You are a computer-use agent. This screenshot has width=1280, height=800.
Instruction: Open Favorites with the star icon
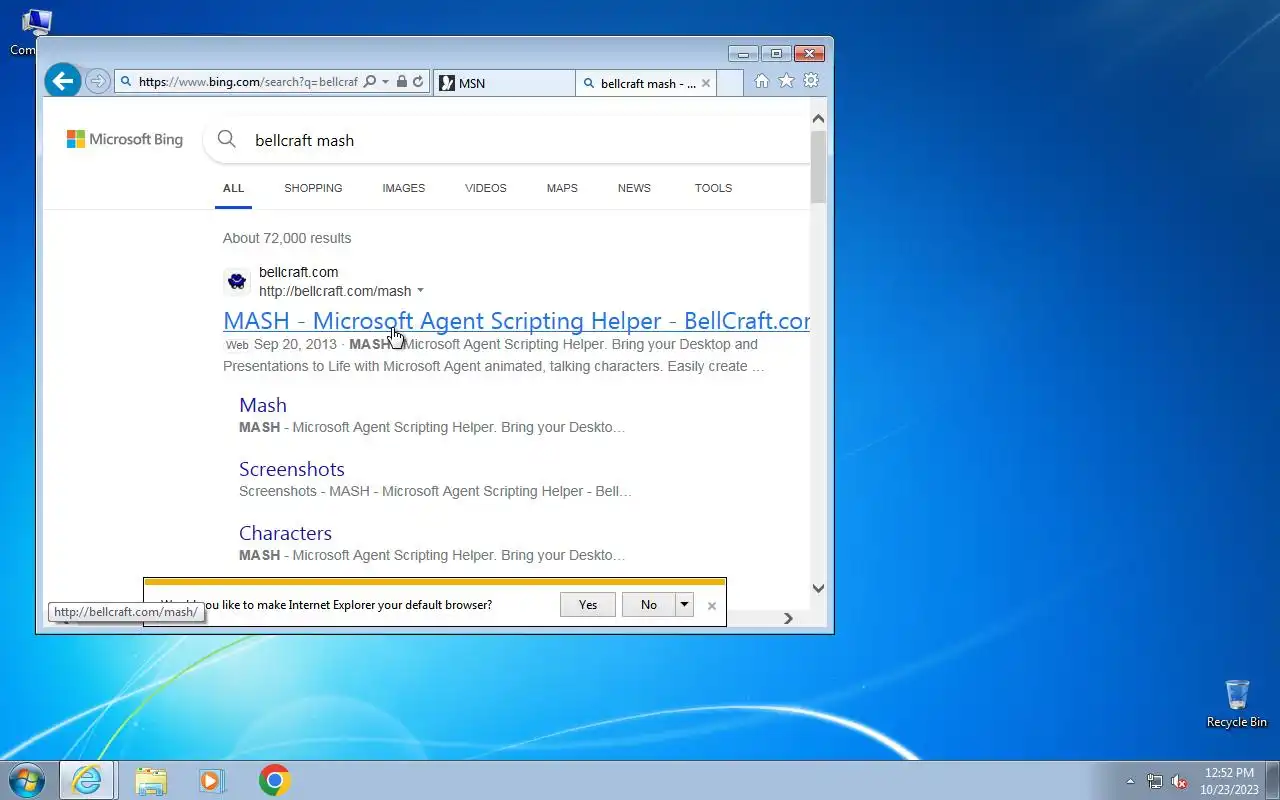(787, 81)
